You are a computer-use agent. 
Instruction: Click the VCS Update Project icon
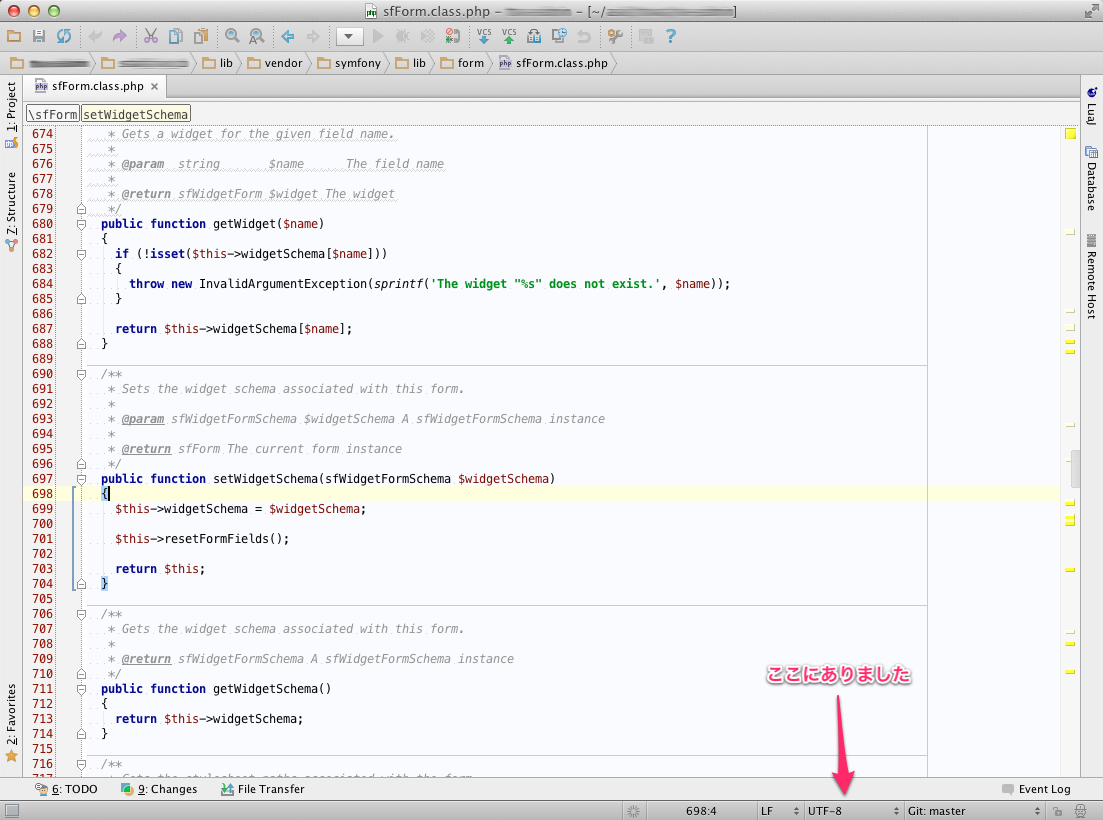pyautogui.click(x=484, y=37)
